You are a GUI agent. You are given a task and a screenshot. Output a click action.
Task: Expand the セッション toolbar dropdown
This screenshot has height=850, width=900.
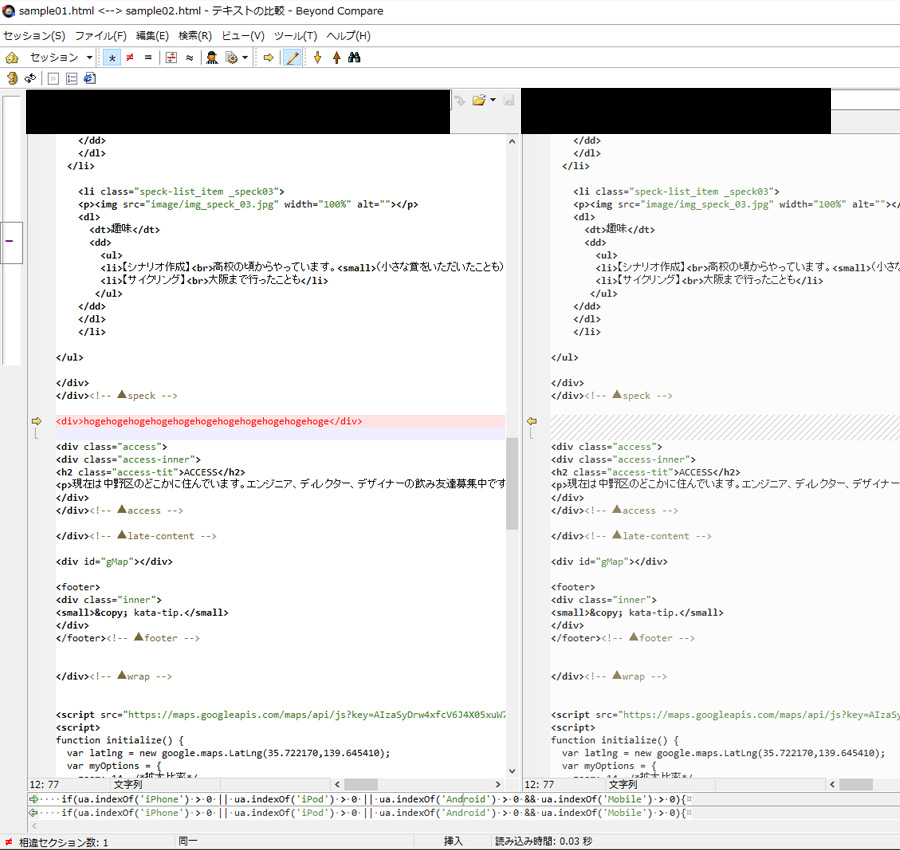(89, 58)
